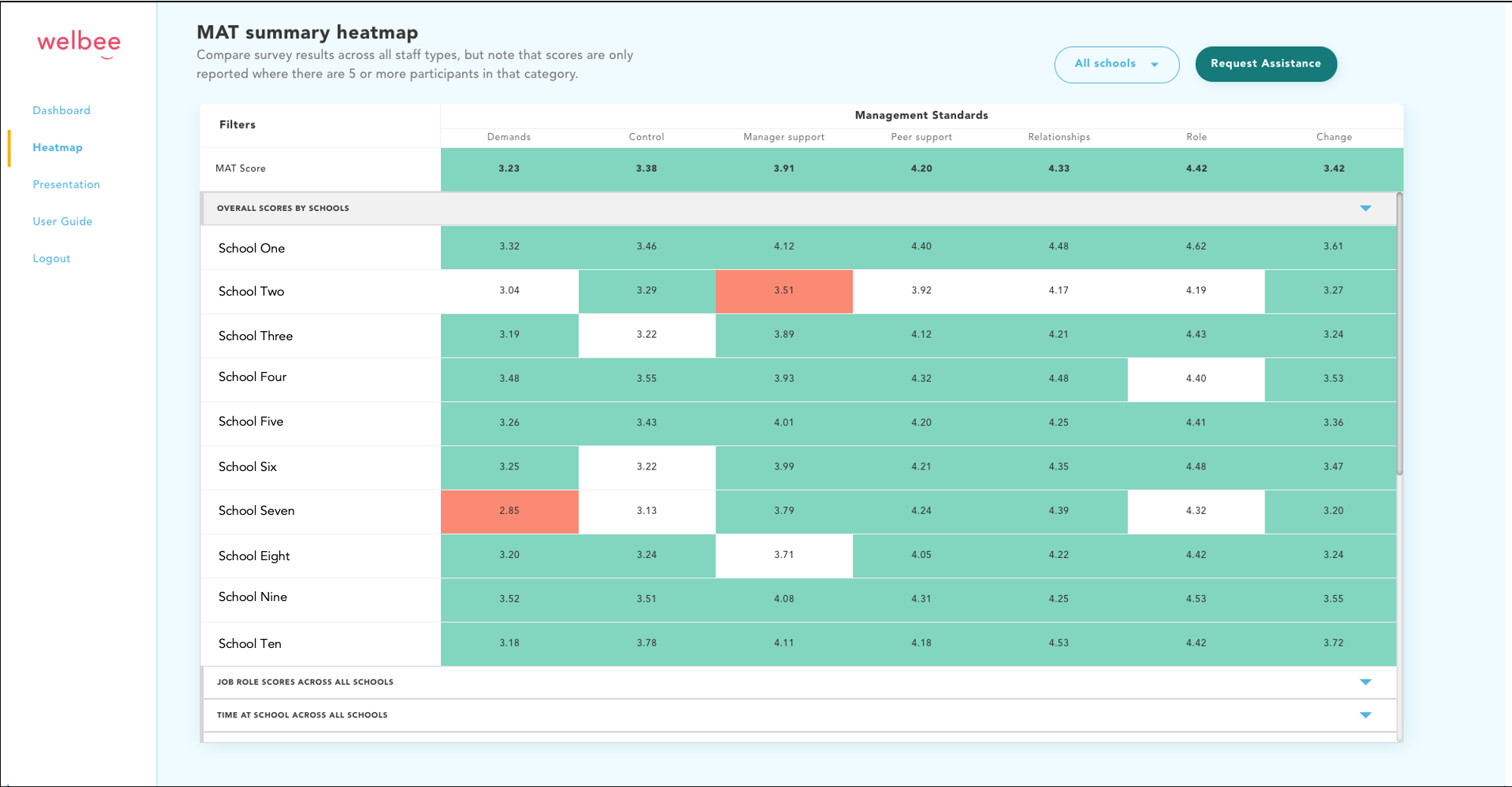Click the MAT Score Role value 4.42
The image size is (1512, 787).
coord(1196,169)
